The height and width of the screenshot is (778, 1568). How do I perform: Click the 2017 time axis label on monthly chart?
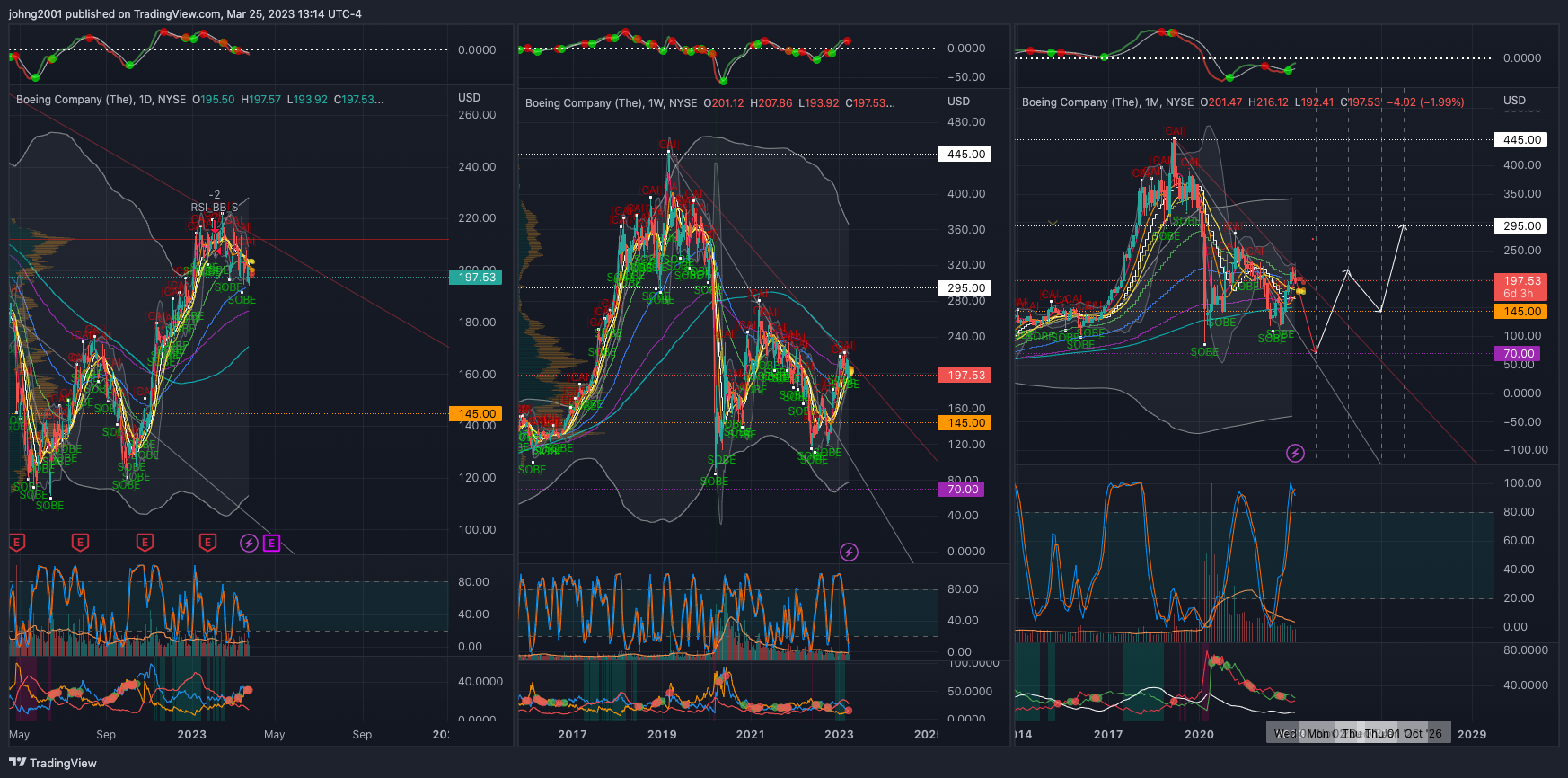(x=1108, y=735)
